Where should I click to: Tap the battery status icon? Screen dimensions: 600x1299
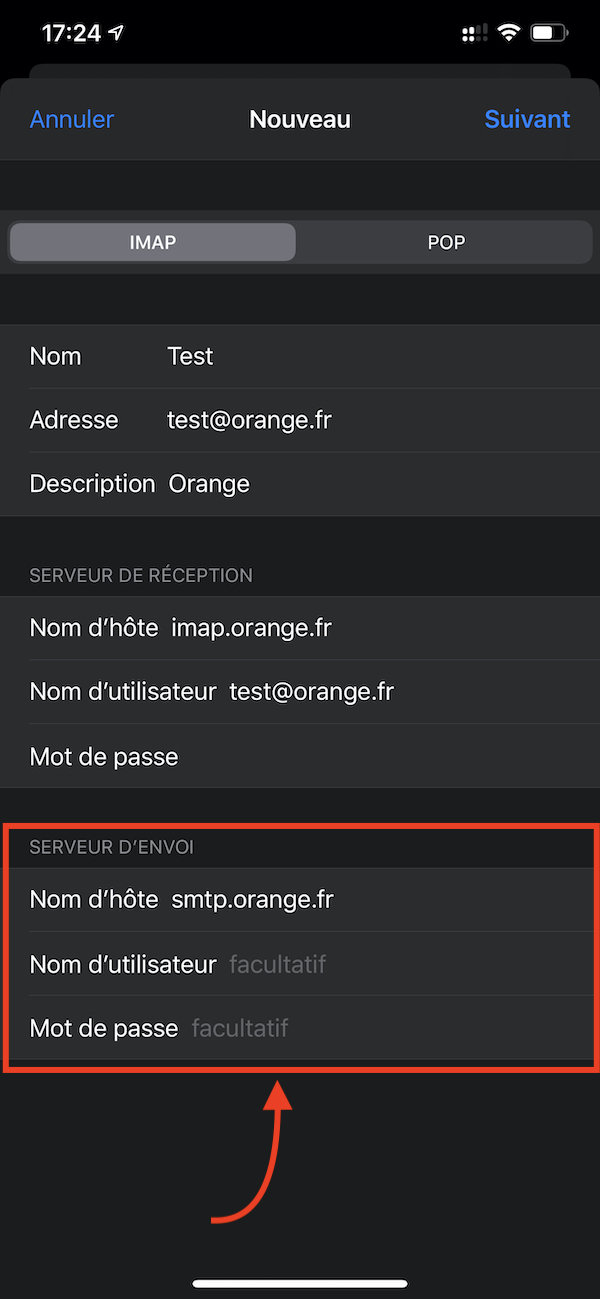[x=551, y=33]
